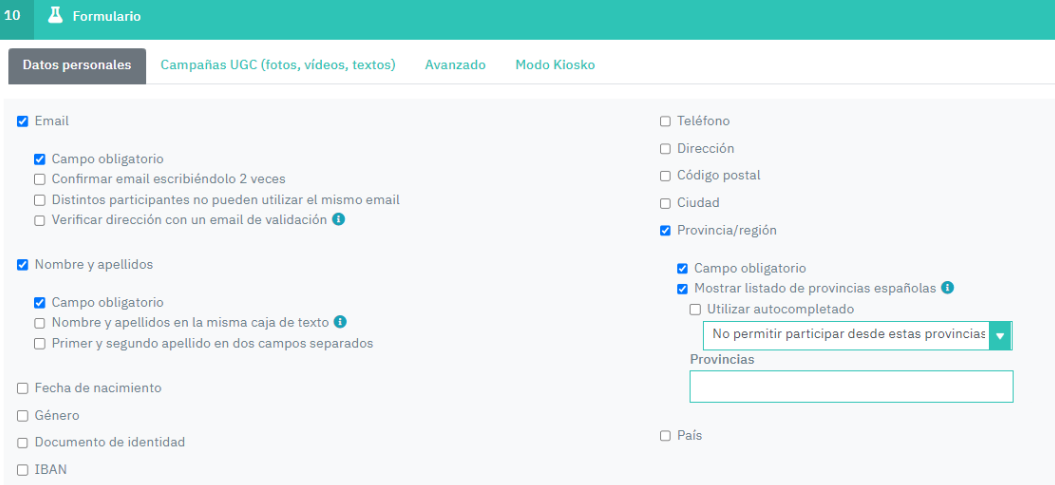
Task: Select the Datos personales tab
Action: coord(77,65)
